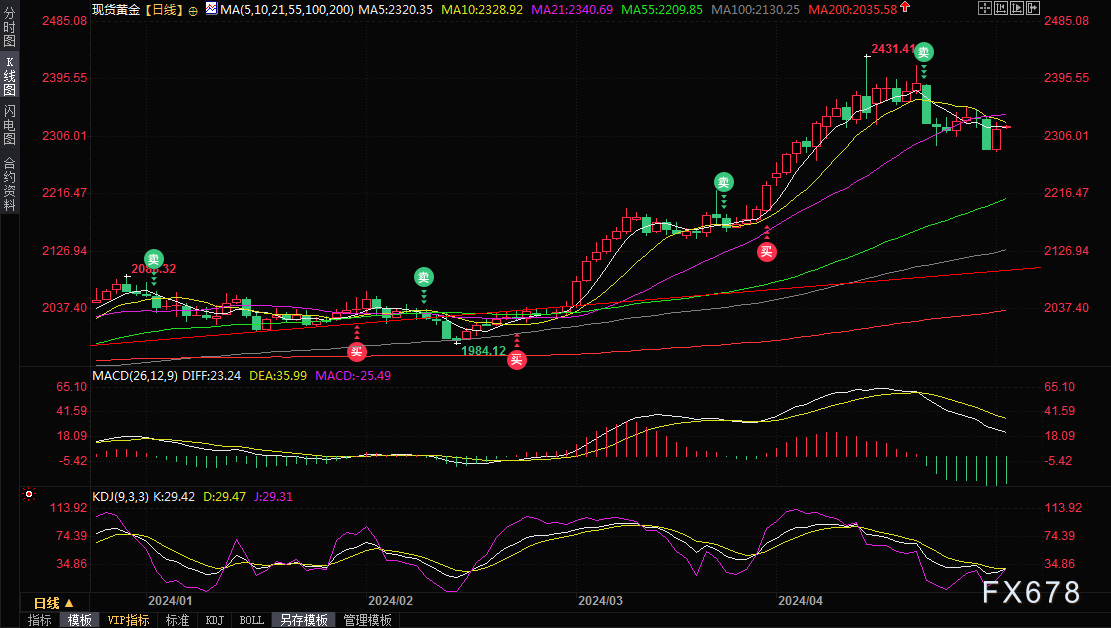The image size is (1111, 628).
Task: Open the 闪电图 side tab
Action: (9, 125)
